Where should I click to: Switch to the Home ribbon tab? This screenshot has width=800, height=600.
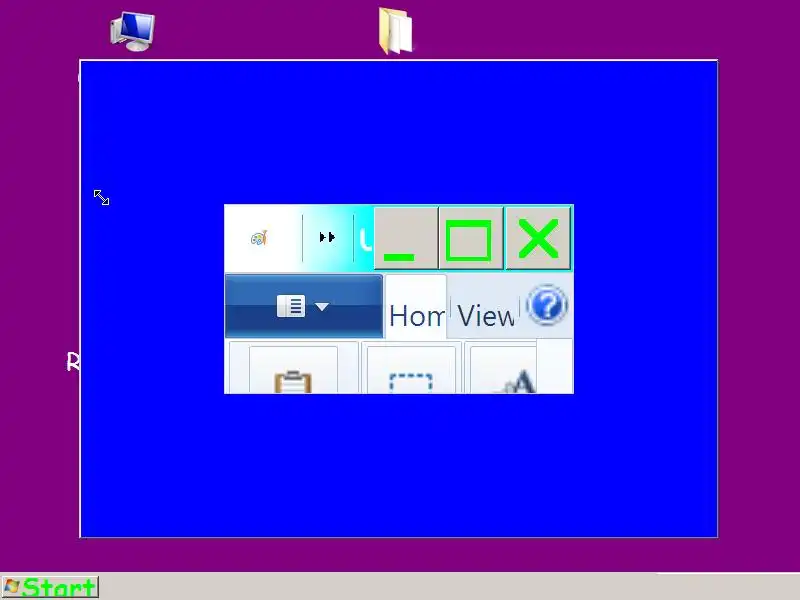click(x=416, y=307)
